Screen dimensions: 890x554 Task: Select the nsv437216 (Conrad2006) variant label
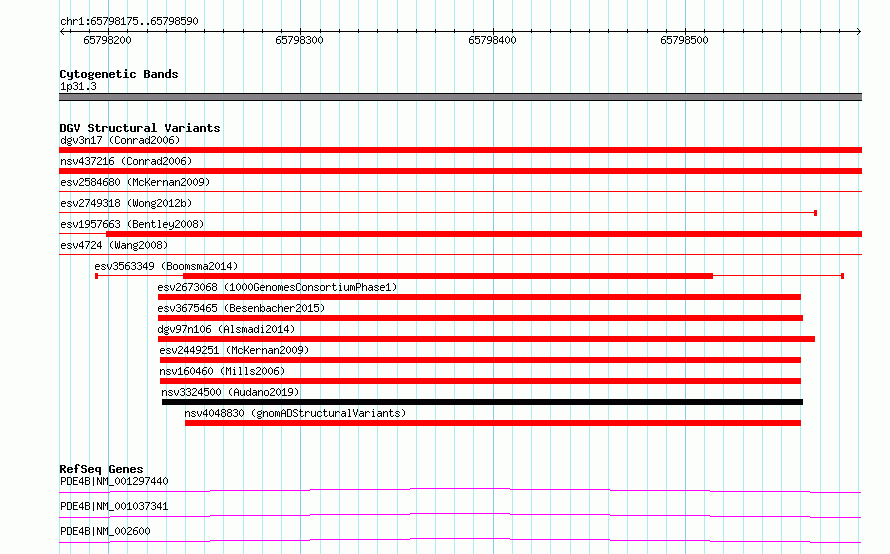click(126, 161)
